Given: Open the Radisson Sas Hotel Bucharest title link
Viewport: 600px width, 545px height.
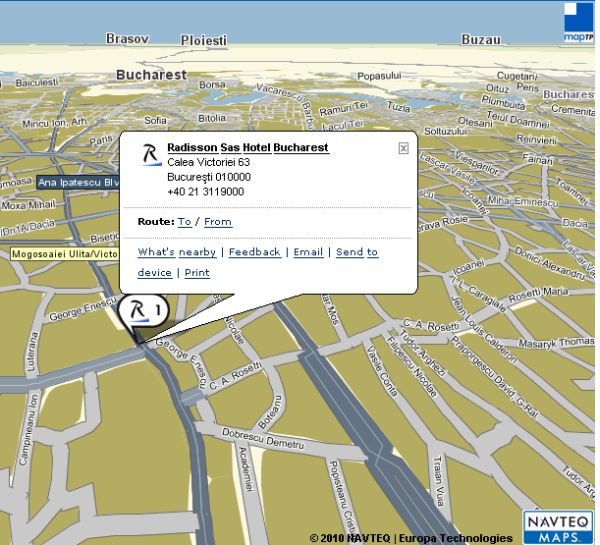Looking at the screenshot, I should tap(248, 147).
